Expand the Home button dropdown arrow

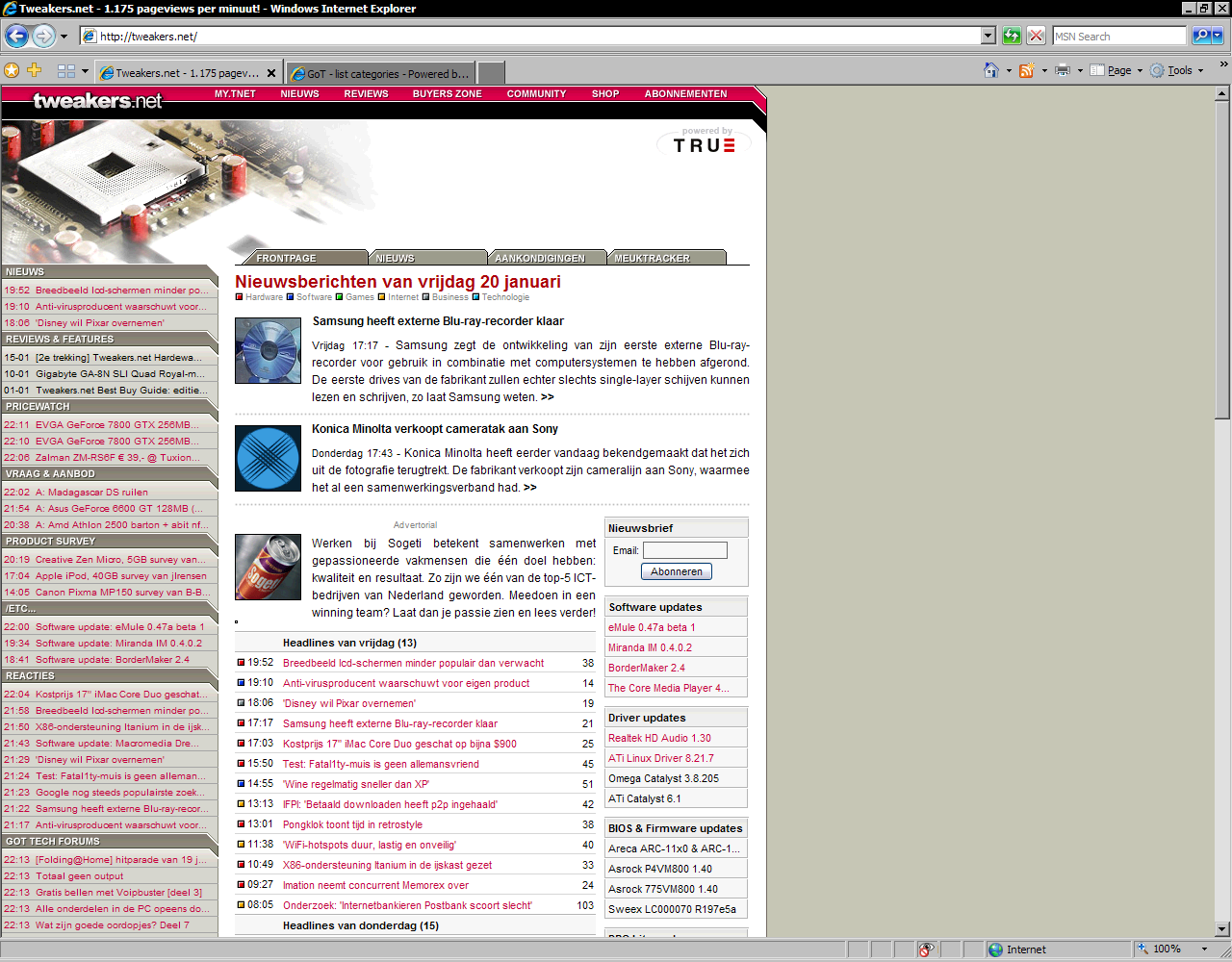[1009, 70]
